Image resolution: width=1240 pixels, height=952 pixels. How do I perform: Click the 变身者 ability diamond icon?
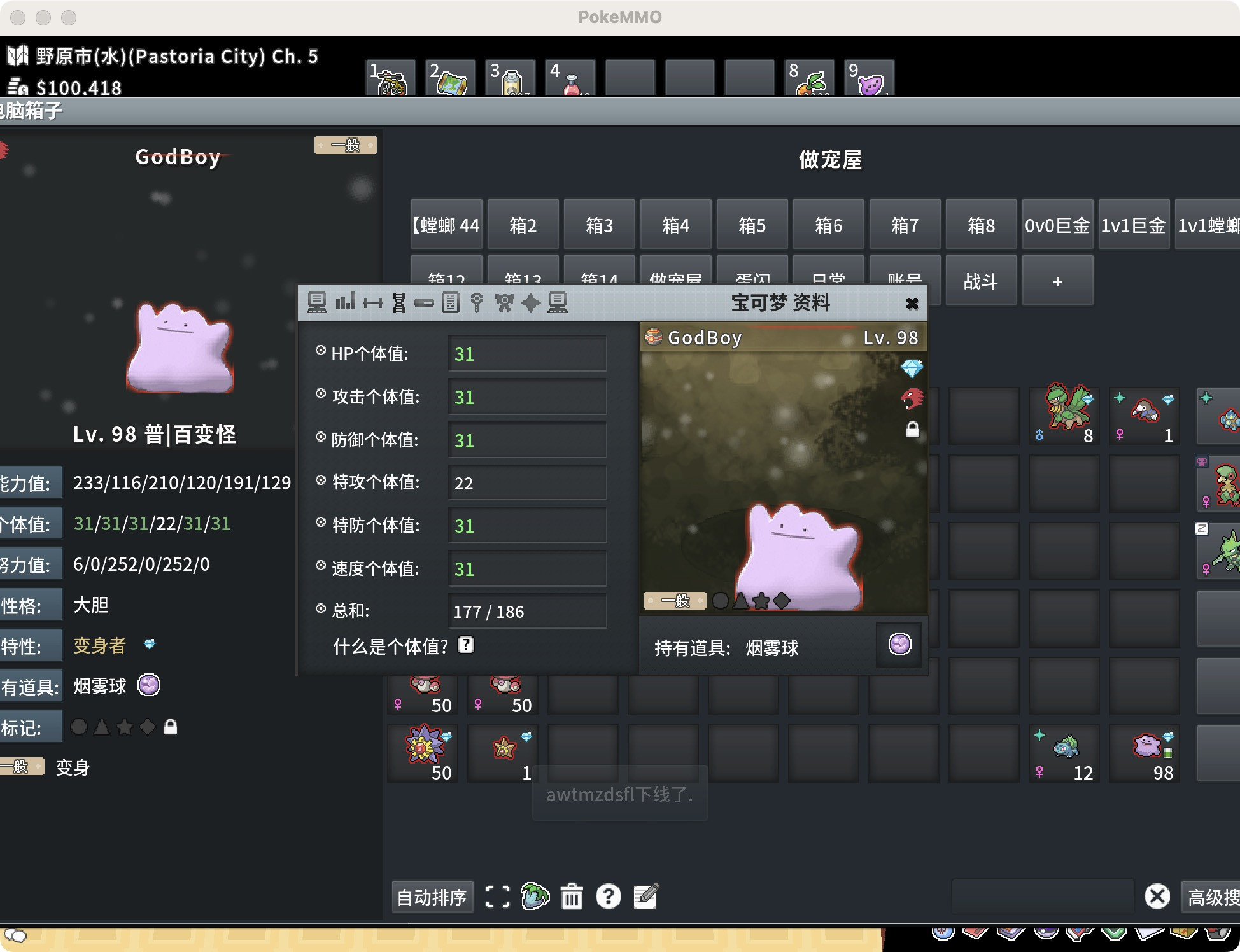click(x=150, y=644)
